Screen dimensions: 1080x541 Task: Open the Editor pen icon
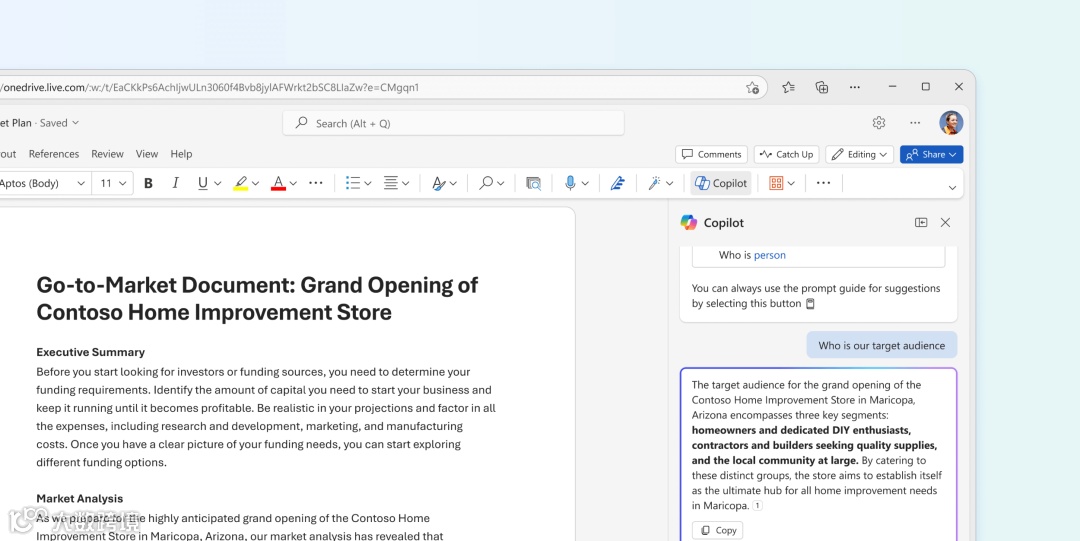click(x=618, y=183)
